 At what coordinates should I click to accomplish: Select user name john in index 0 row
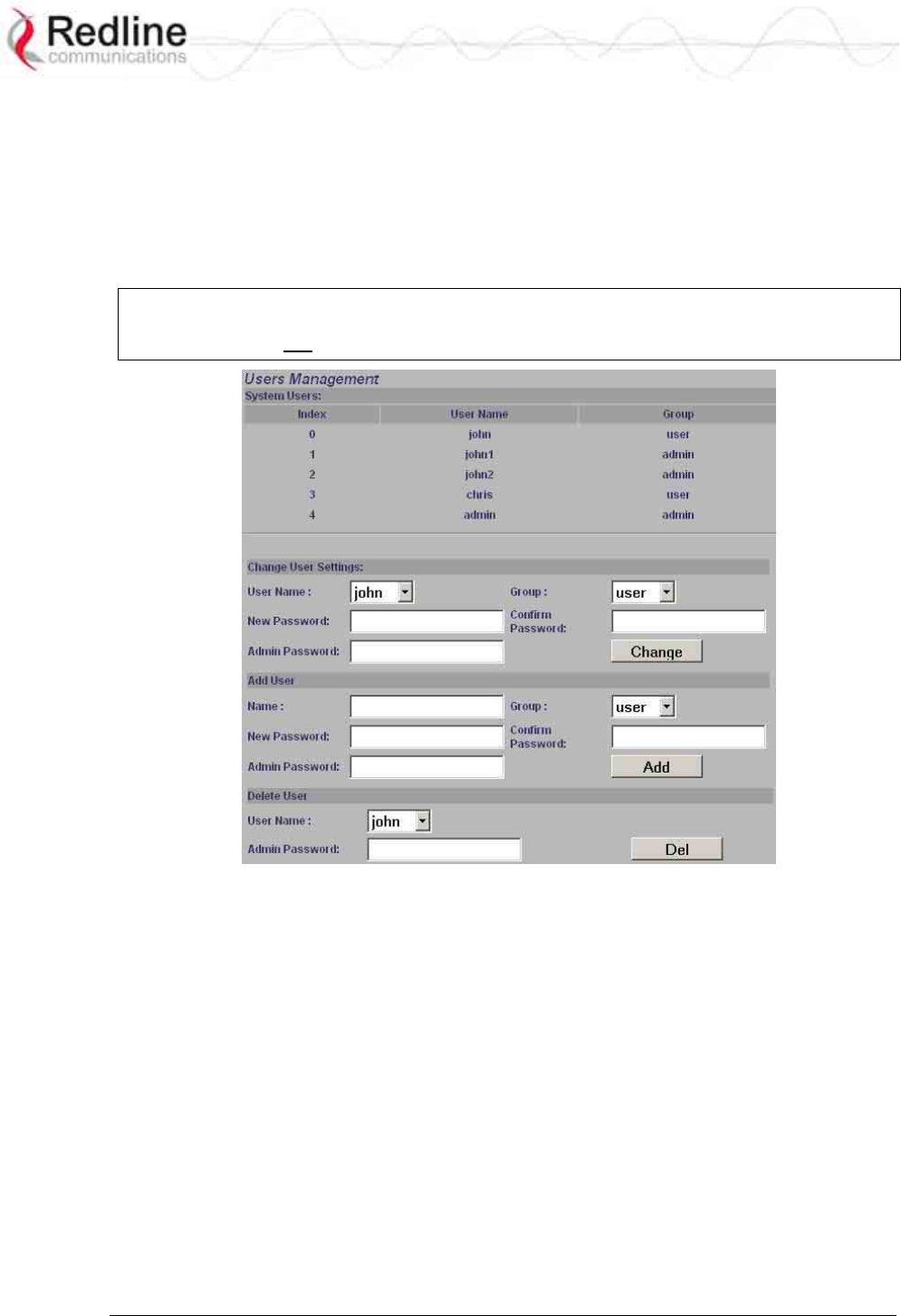[x=479, y=435]
